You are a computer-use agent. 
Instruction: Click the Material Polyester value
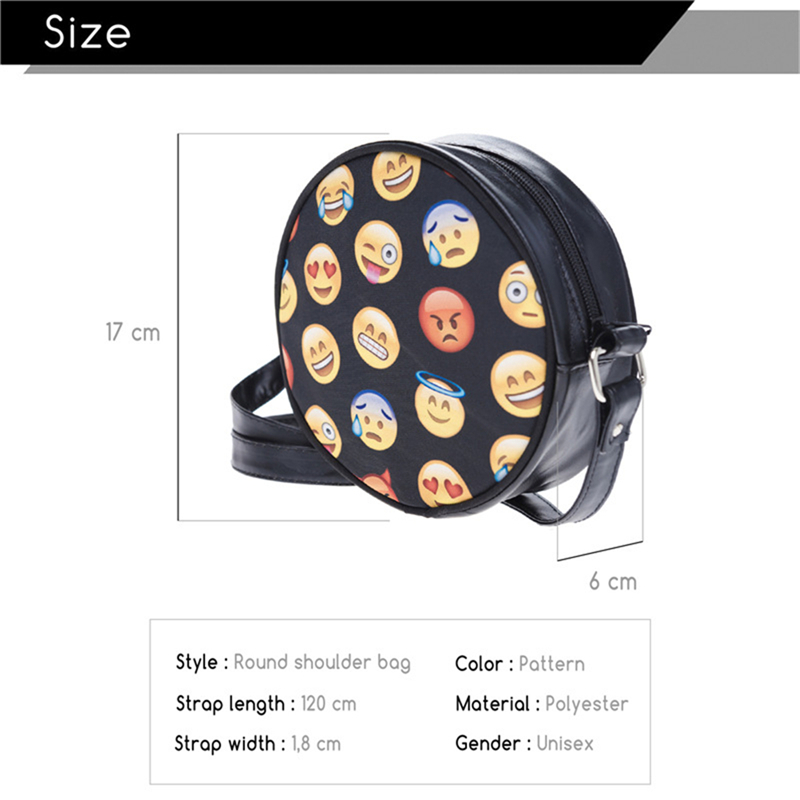click(587, 704)
